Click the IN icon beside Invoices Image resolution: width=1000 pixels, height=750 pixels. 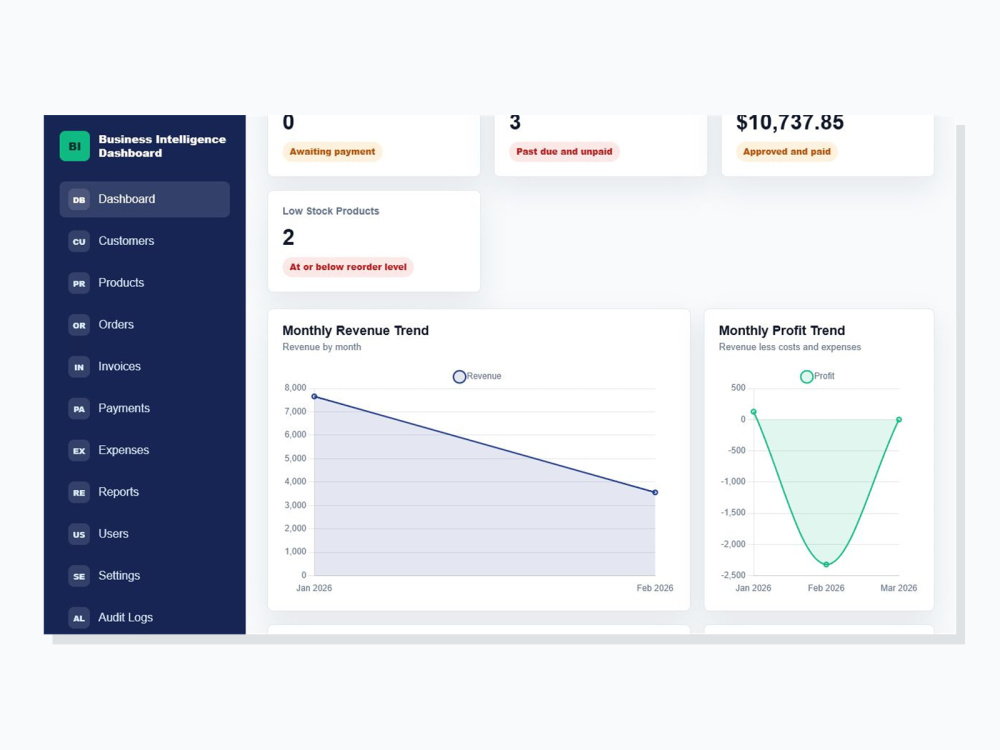79,367
